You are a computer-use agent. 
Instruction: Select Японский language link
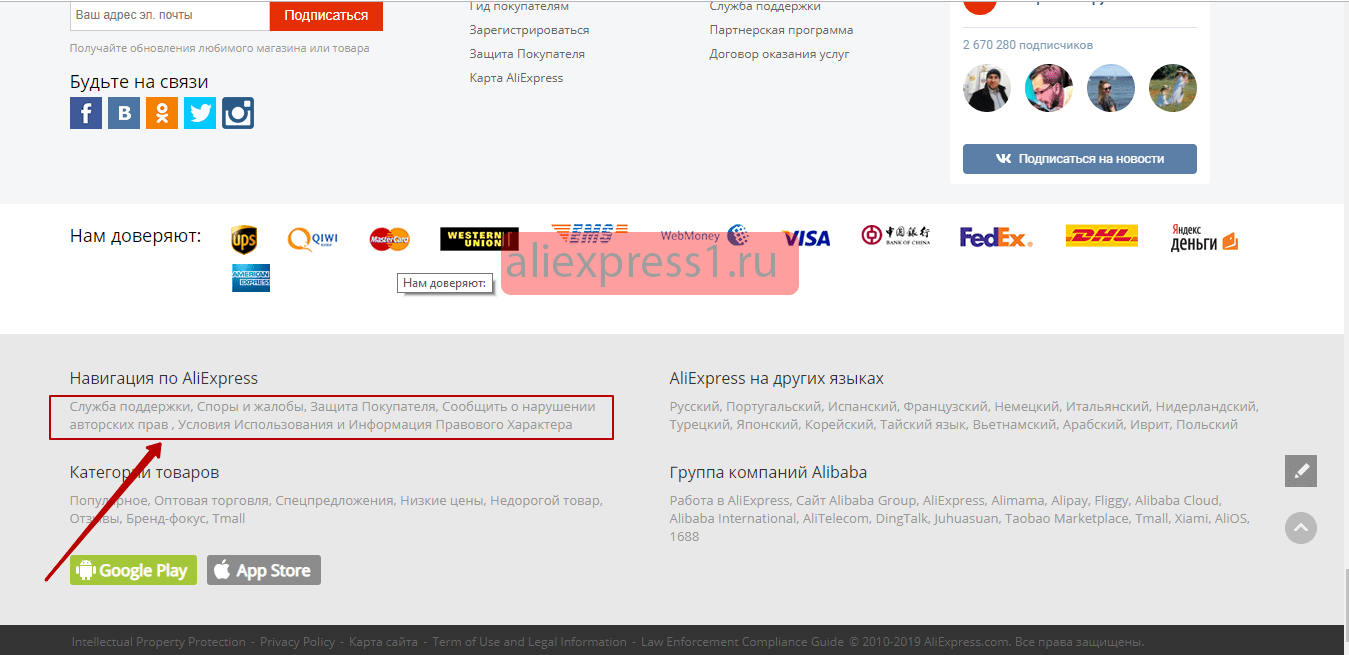click(769, 424)
